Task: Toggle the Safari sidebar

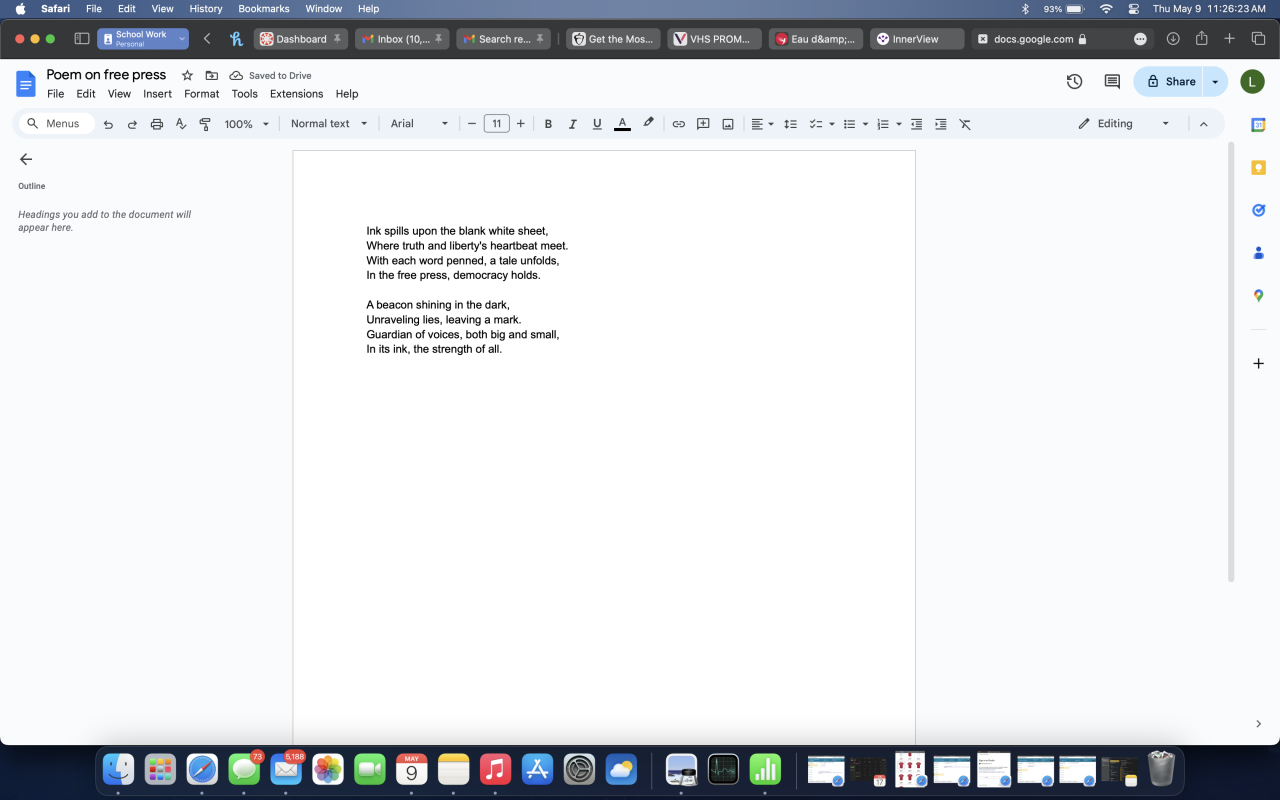Action: pos(82,39)
